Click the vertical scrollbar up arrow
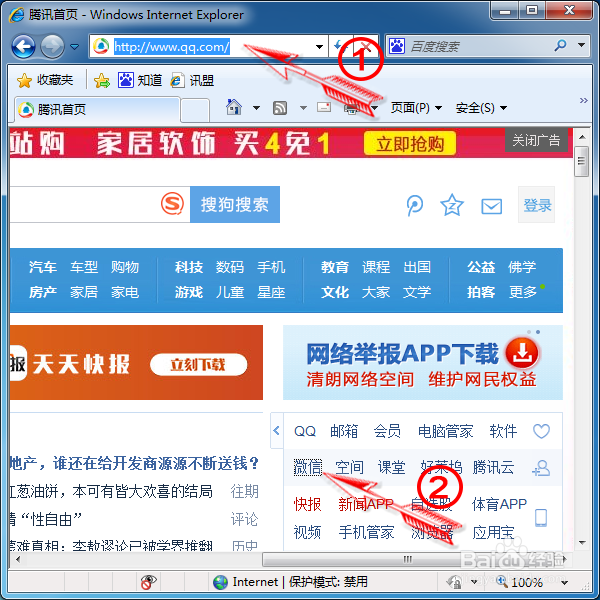The image size is (600, 600). (582, 137)
